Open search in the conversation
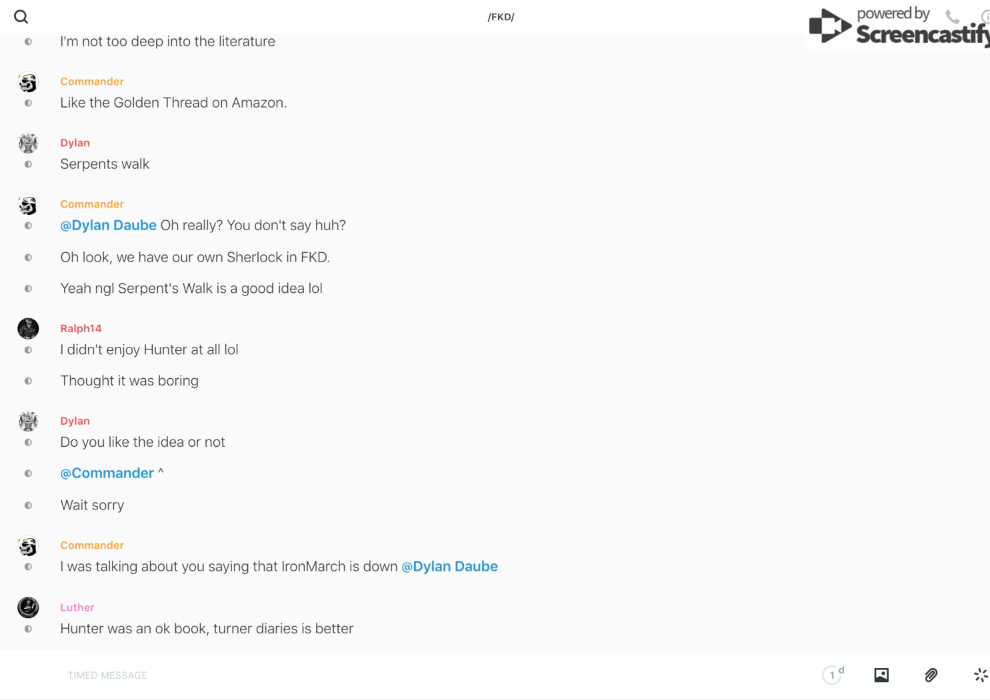This screenshot has width=990, height=700. click(x=21, y=17)
